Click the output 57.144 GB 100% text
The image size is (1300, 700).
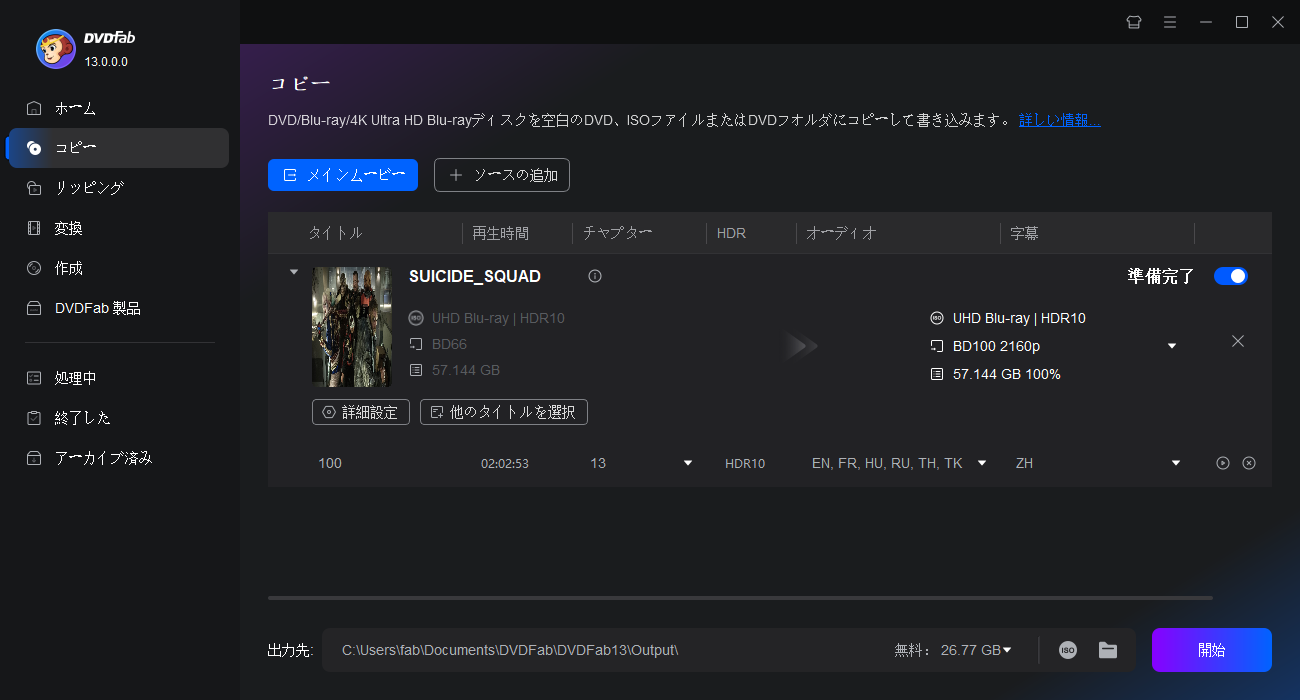click(x=1007, y=374)
